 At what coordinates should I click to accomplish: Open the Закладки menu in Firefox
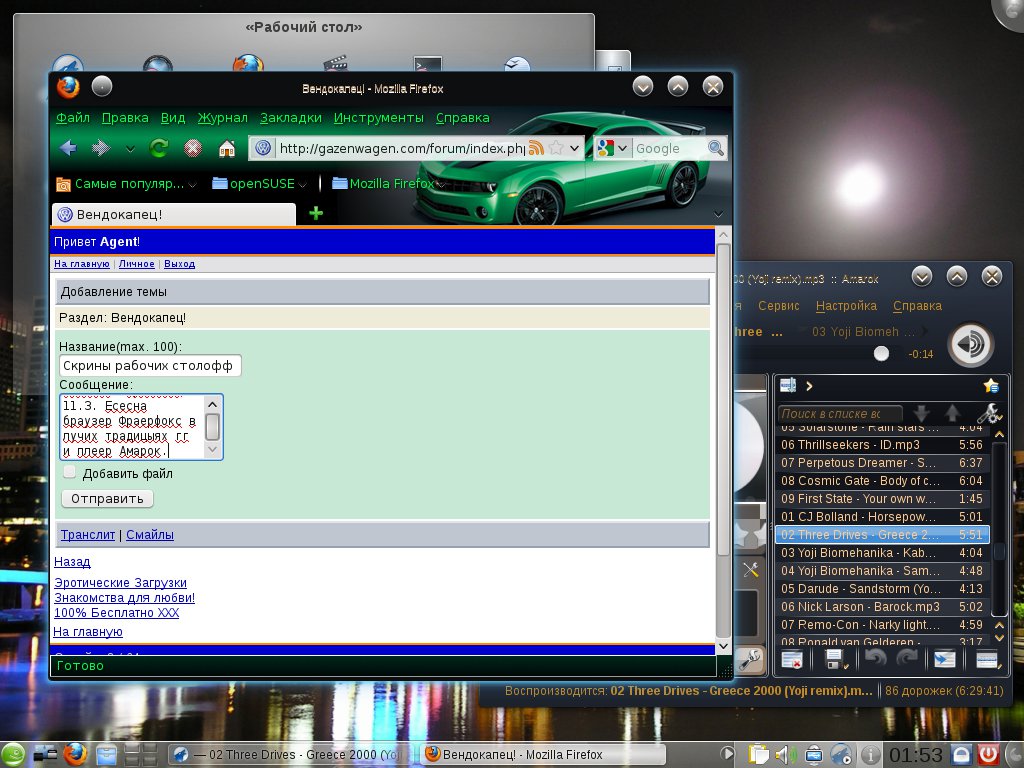tap(291, 118)
